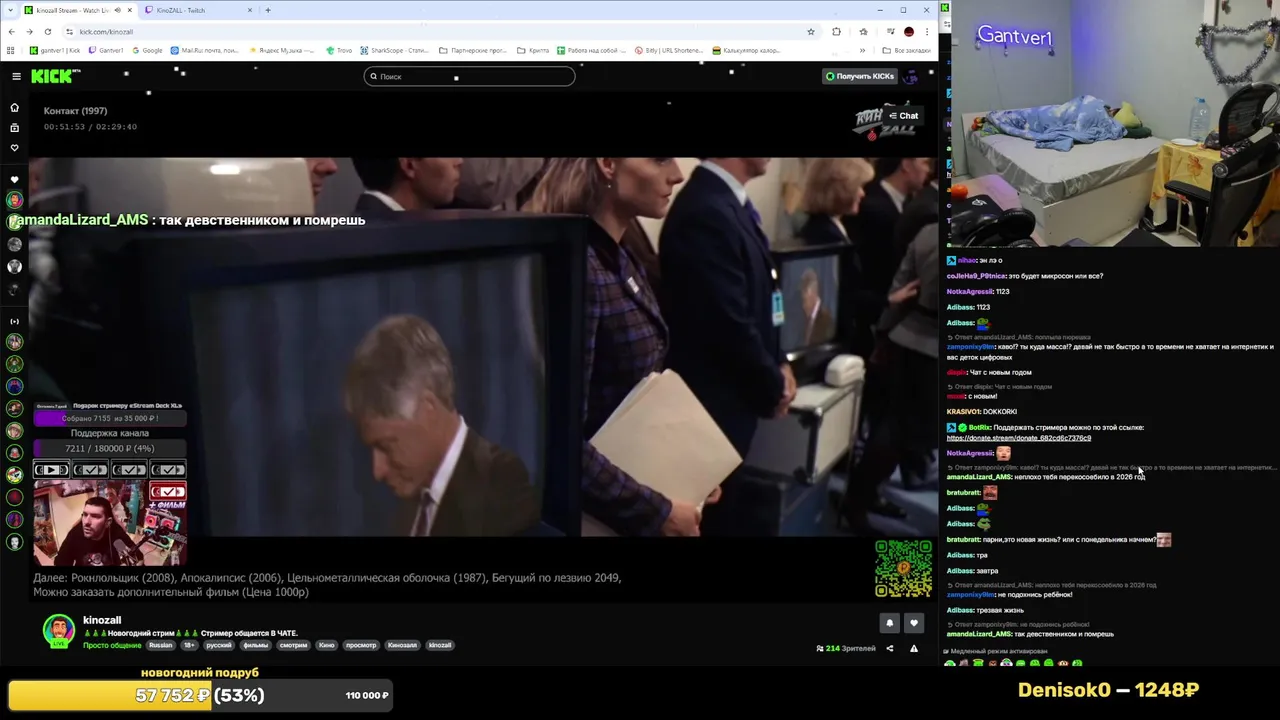
Task: Open the Chat toggle button over the video
Action: click(x=903, y=116)
